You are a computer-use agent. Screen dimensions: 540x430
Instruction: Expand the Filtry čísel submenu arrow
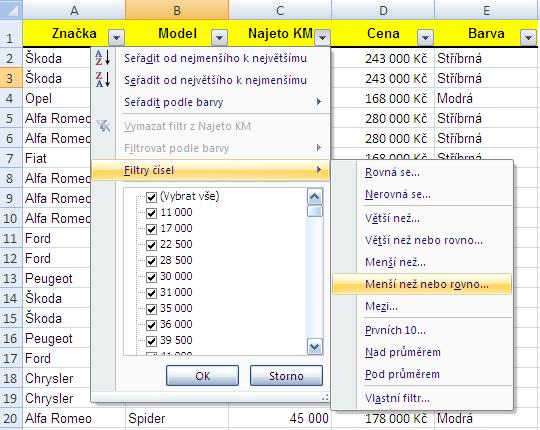coord(319,170)
